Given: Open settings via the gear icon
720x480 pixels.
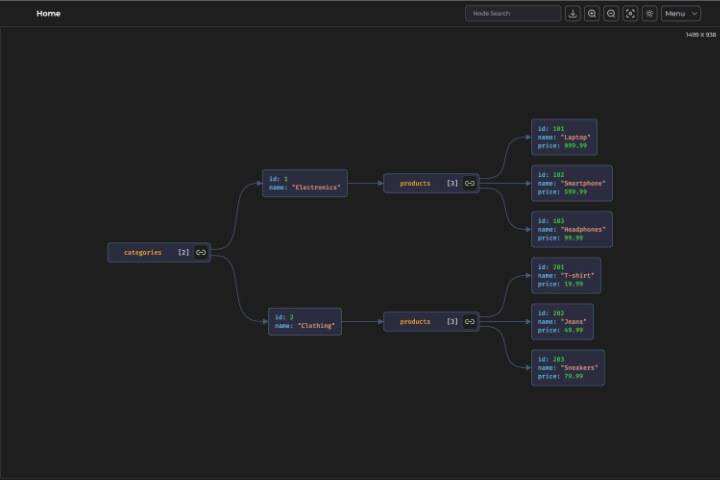Looking at the screenshot, I should [x=649, y=14].
